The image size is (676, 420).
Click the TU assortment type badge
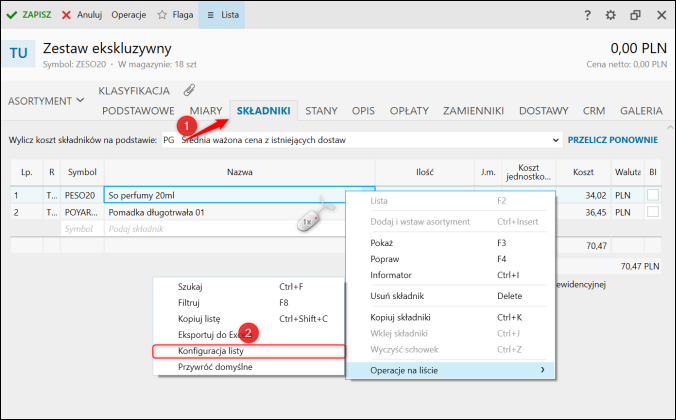[19, 53]
